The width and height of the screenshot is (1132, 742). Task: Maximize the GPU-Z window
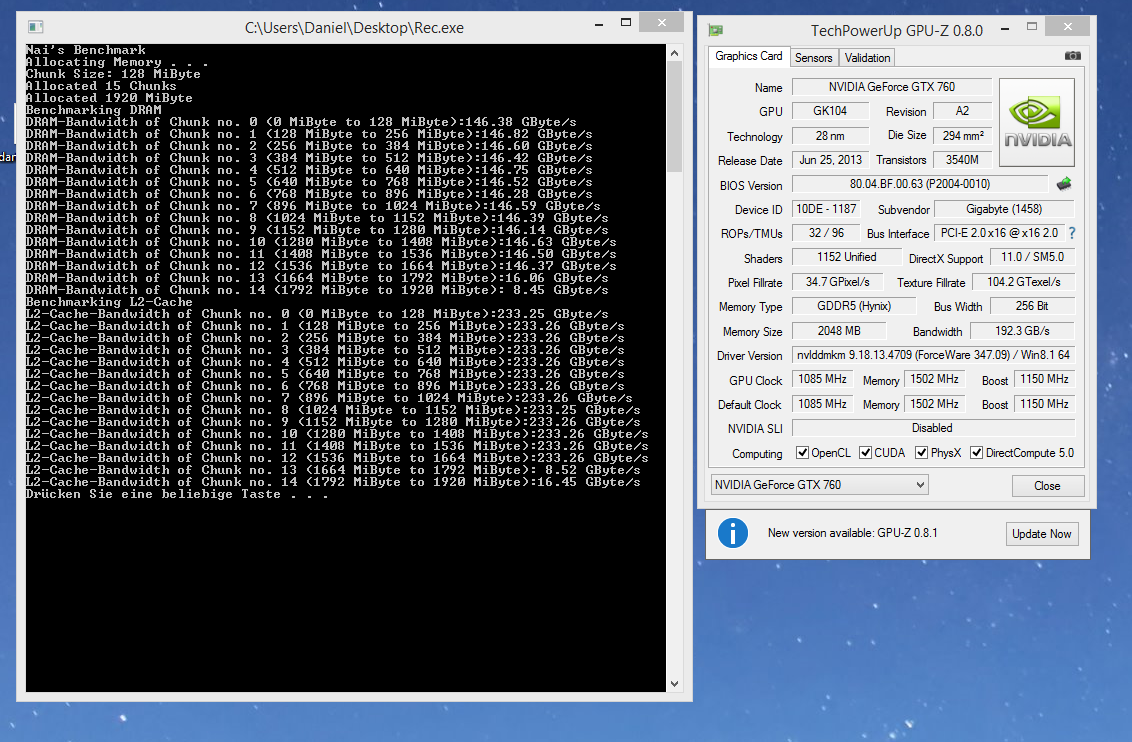(x=1032, y=27)
